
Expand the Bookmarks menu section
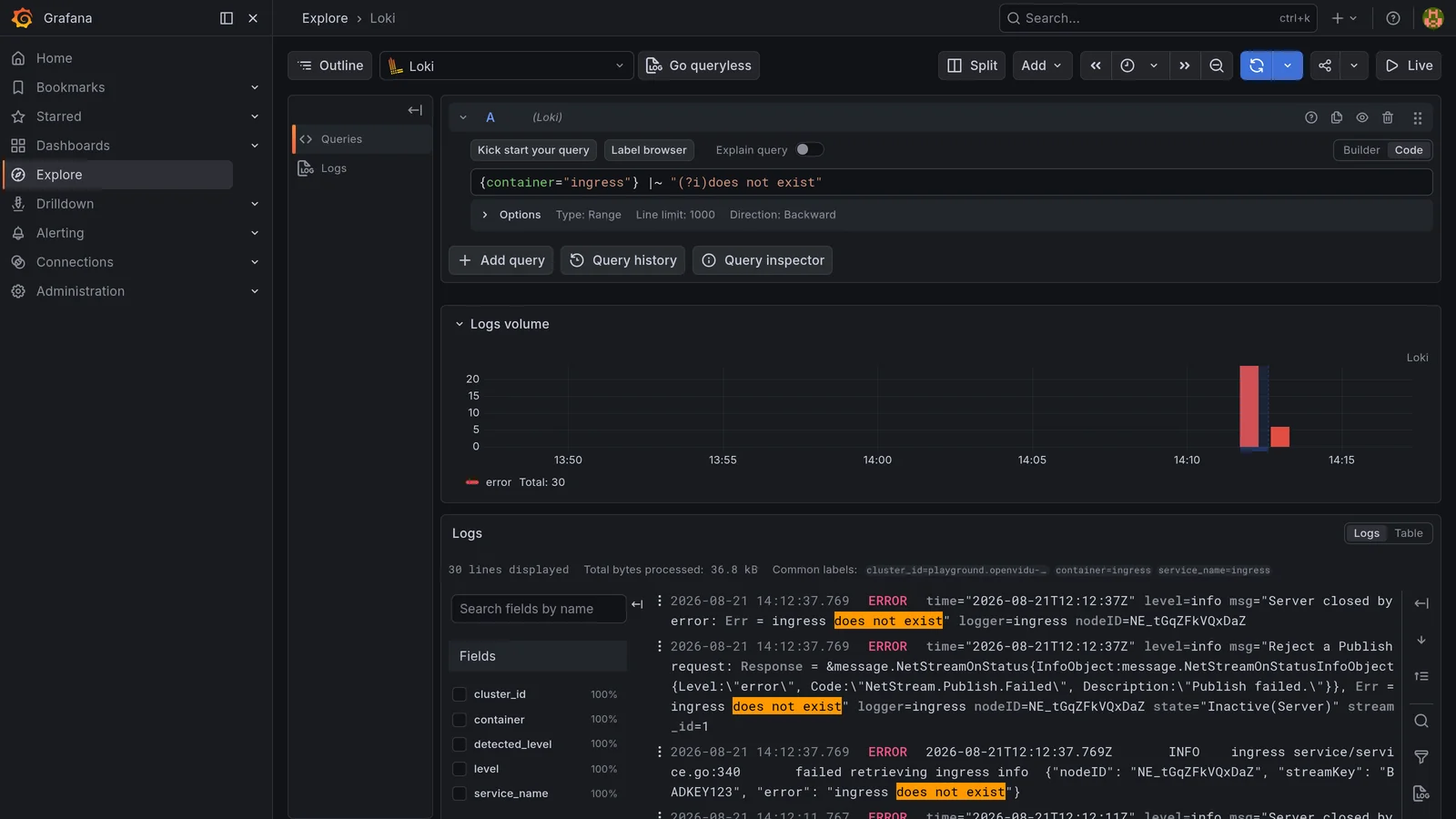point(255,87)
